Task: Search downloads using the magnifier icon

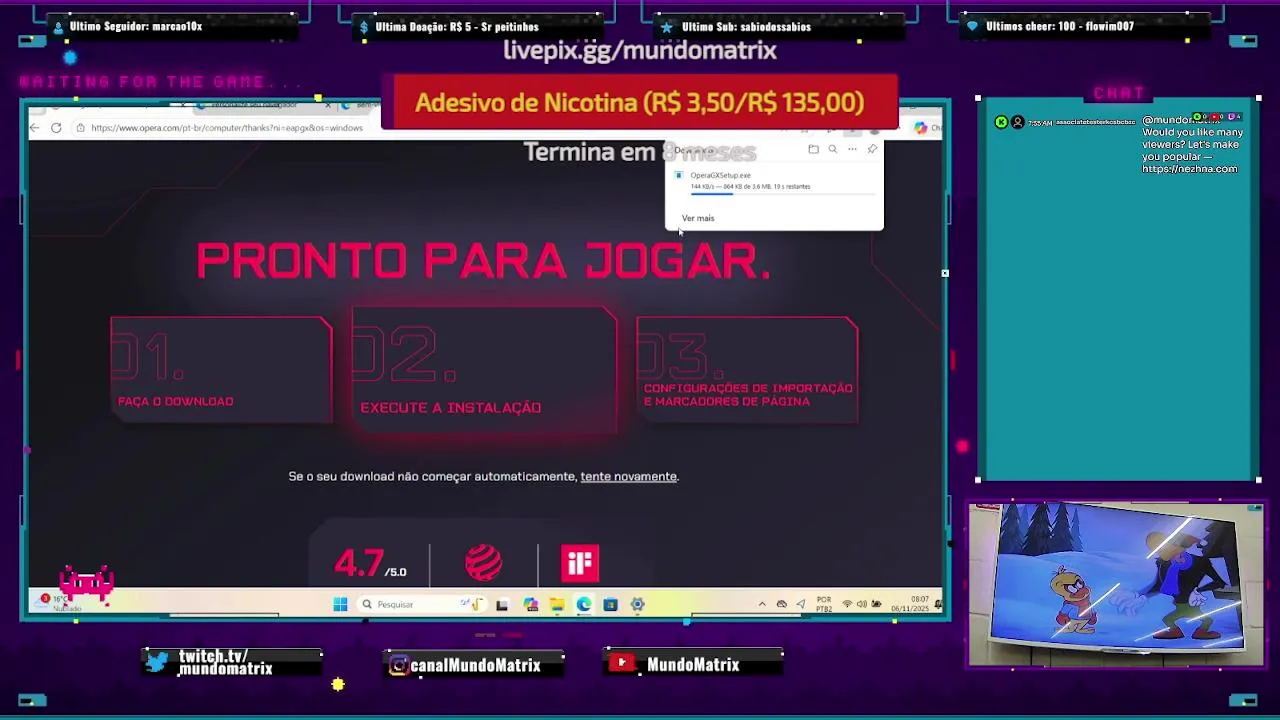Action: [832, 149]
